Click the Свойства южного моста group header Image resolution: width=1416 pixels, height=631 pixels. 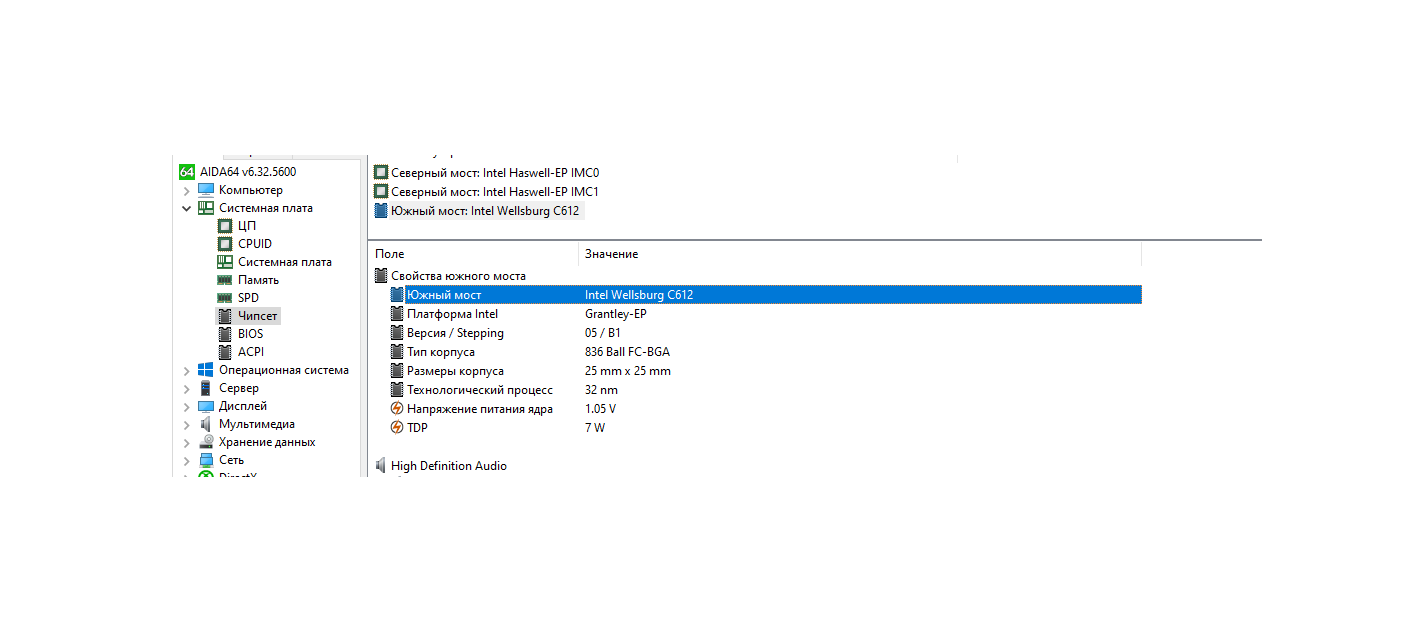pos(458,276)
